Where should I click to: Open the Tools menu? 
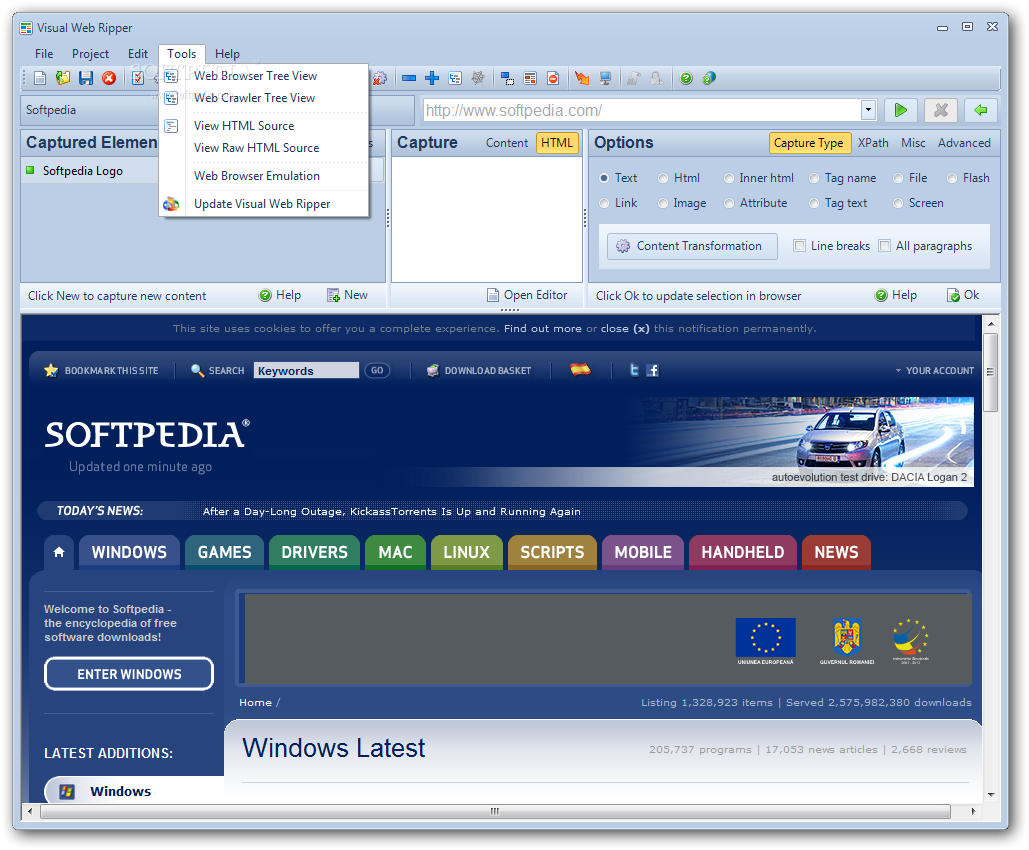[182, 54]
